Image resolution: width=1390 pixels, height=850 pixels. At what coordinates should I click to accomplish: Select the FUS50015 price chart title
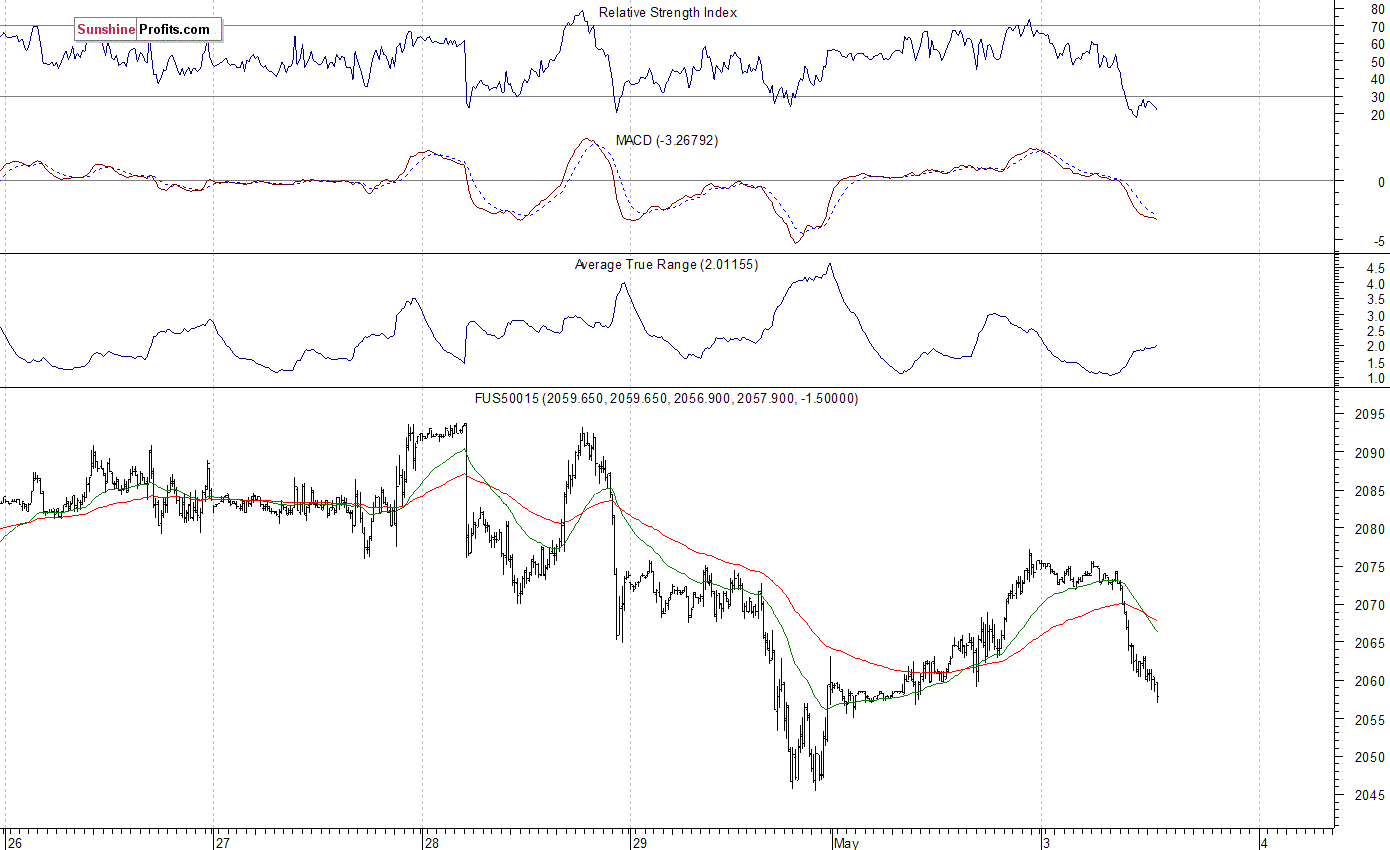(x=666, y=399)
